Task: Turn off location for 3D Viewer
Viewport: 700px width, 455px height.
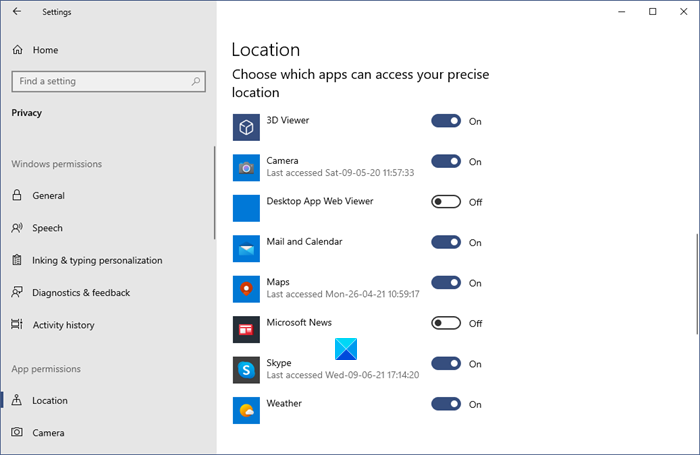Action: 446,121
